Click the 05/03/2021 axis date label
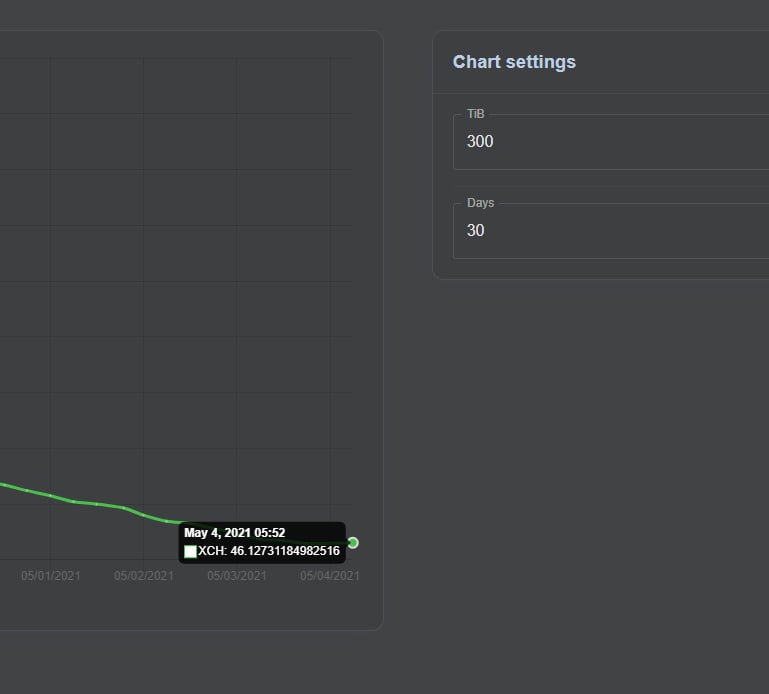The height and width of the screenshot is (694, 769). tap(237, 576)
